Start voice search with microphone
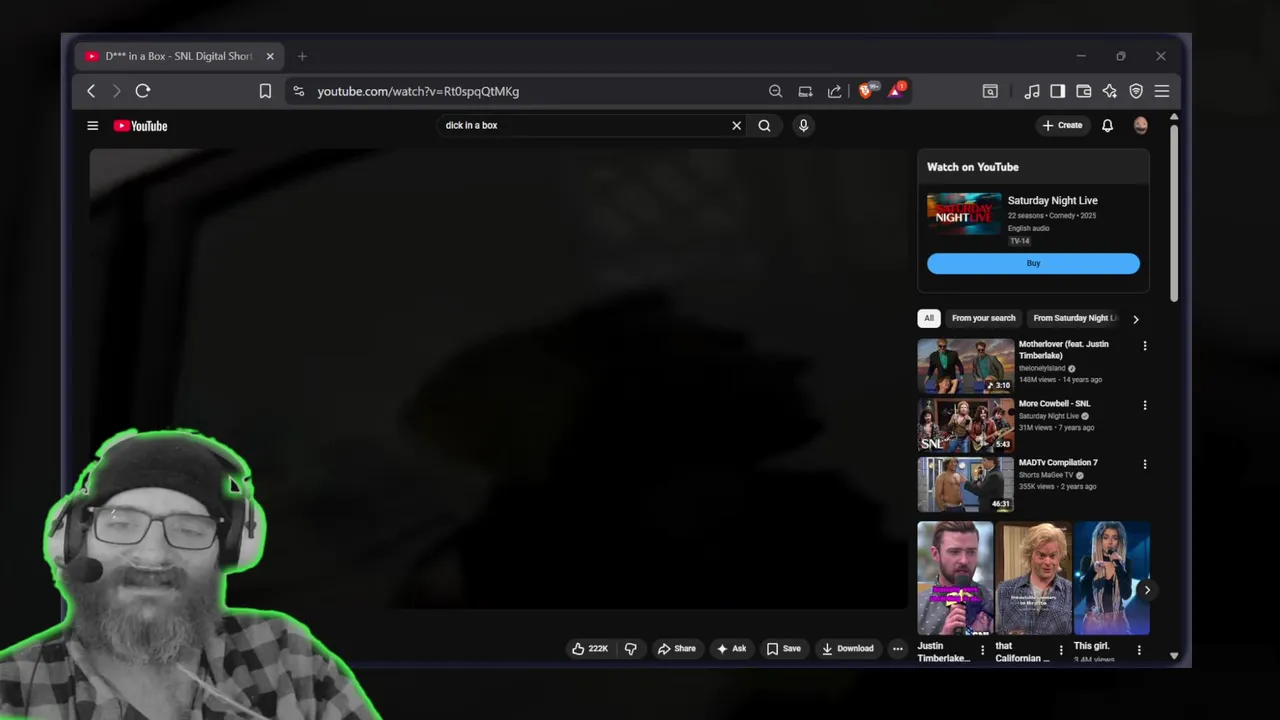 pos(803,126)
